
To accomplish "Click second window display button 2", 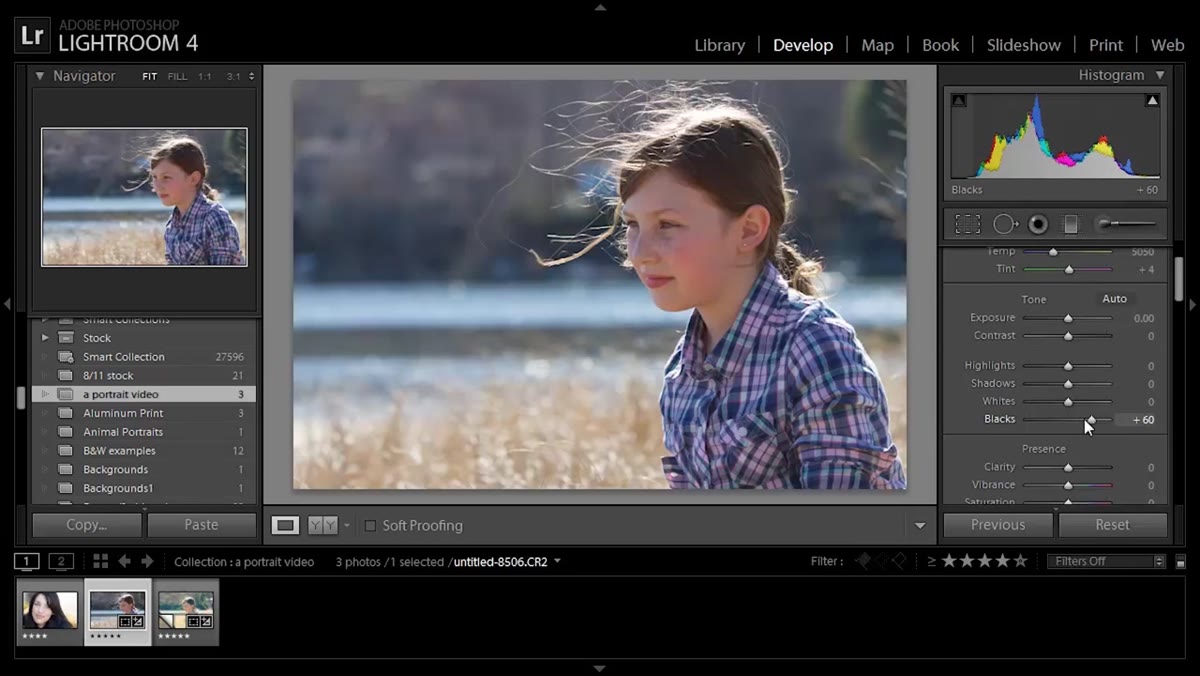I will coord(61,561).
